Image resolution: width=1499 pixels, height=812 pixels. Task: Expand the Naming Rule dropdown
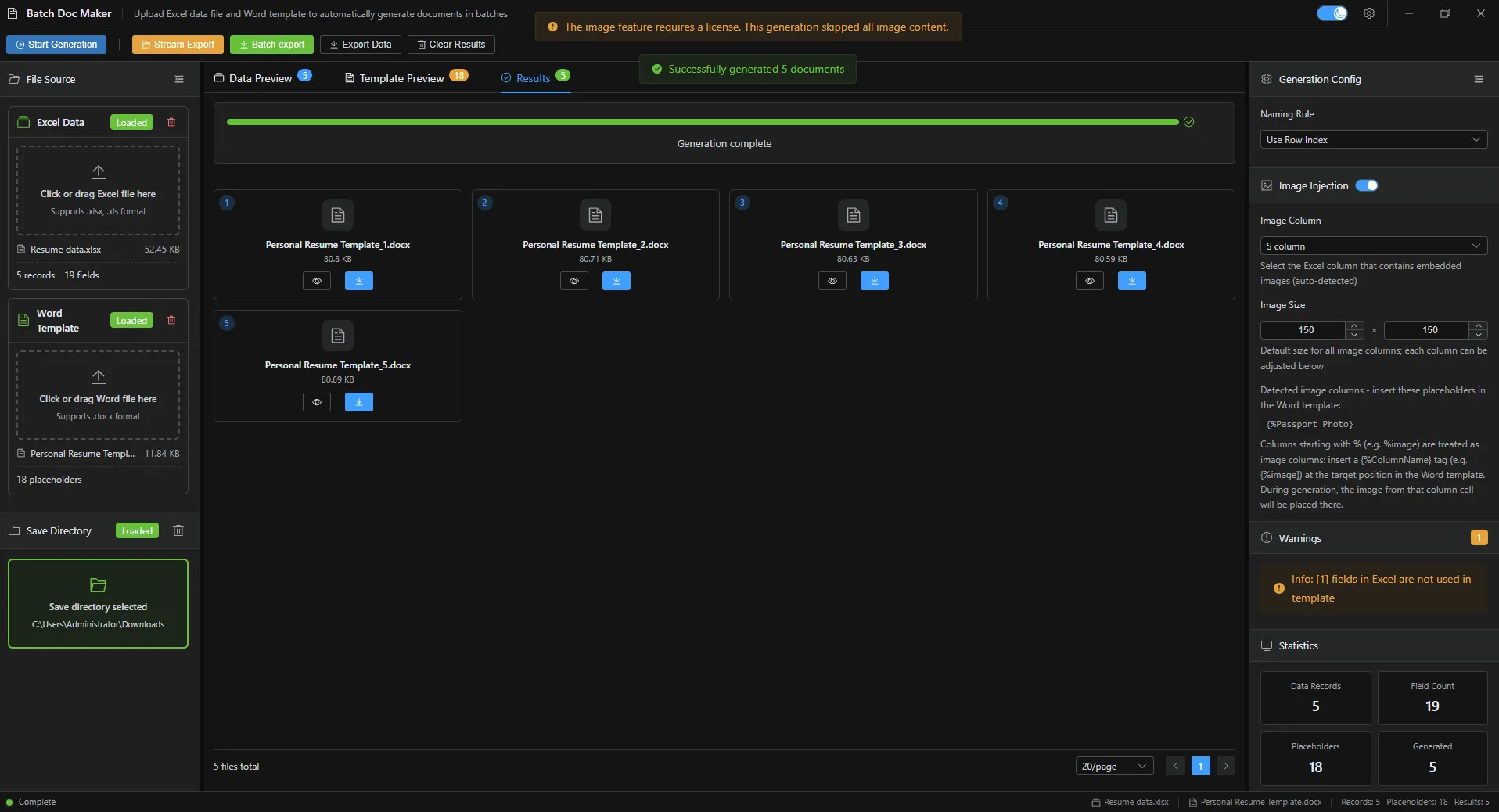coord(1374,139)
